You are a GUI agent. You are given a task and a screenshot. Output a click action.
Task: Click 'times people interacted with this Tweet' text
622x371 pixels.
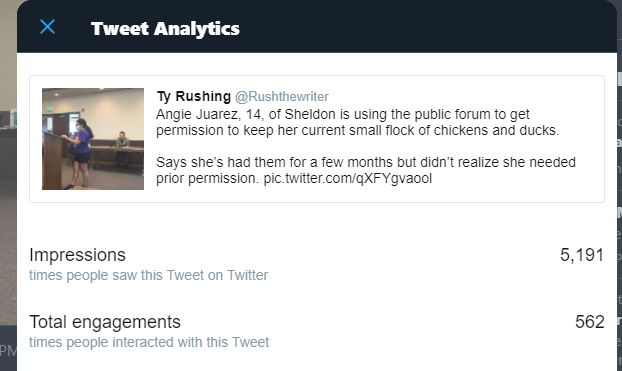[149, 342]
